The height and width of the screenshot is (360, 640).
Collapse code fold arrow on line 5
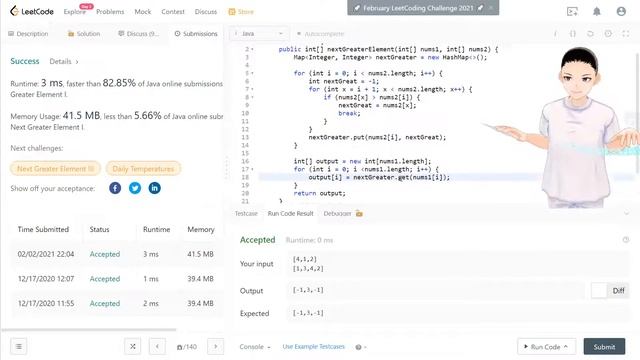click(252, 73)
